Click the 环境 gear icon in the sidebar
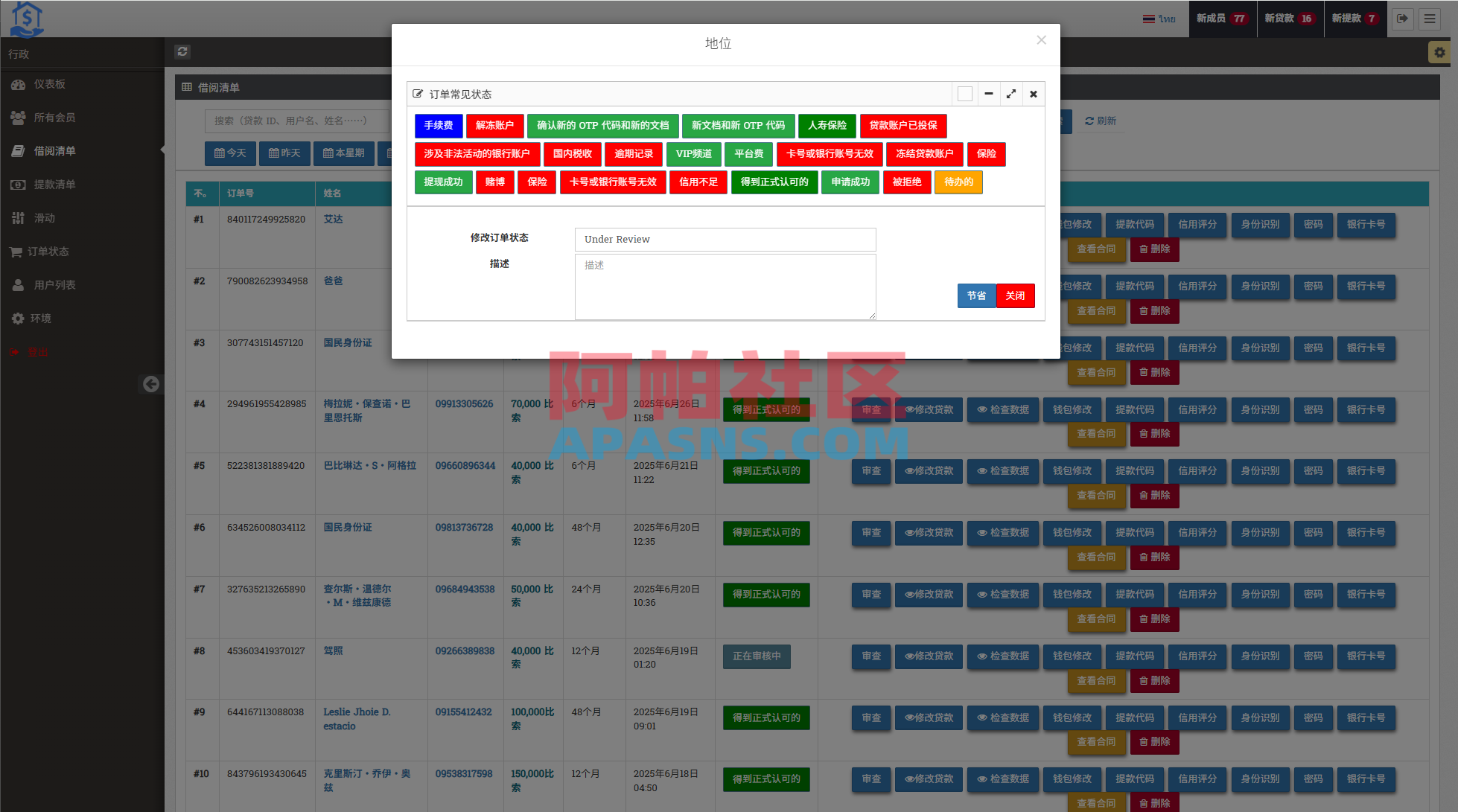The height and width of the screenshot is (812, 1458). 17,318
